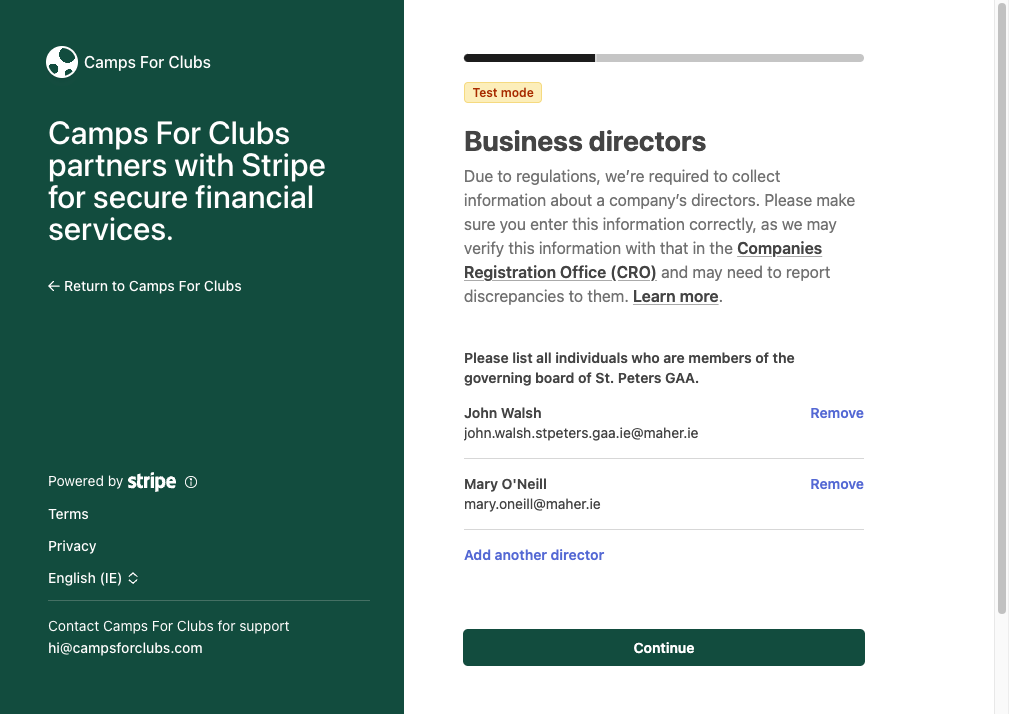Click the onboarding progress bar

pyautogui.click(x=664, y=58)
